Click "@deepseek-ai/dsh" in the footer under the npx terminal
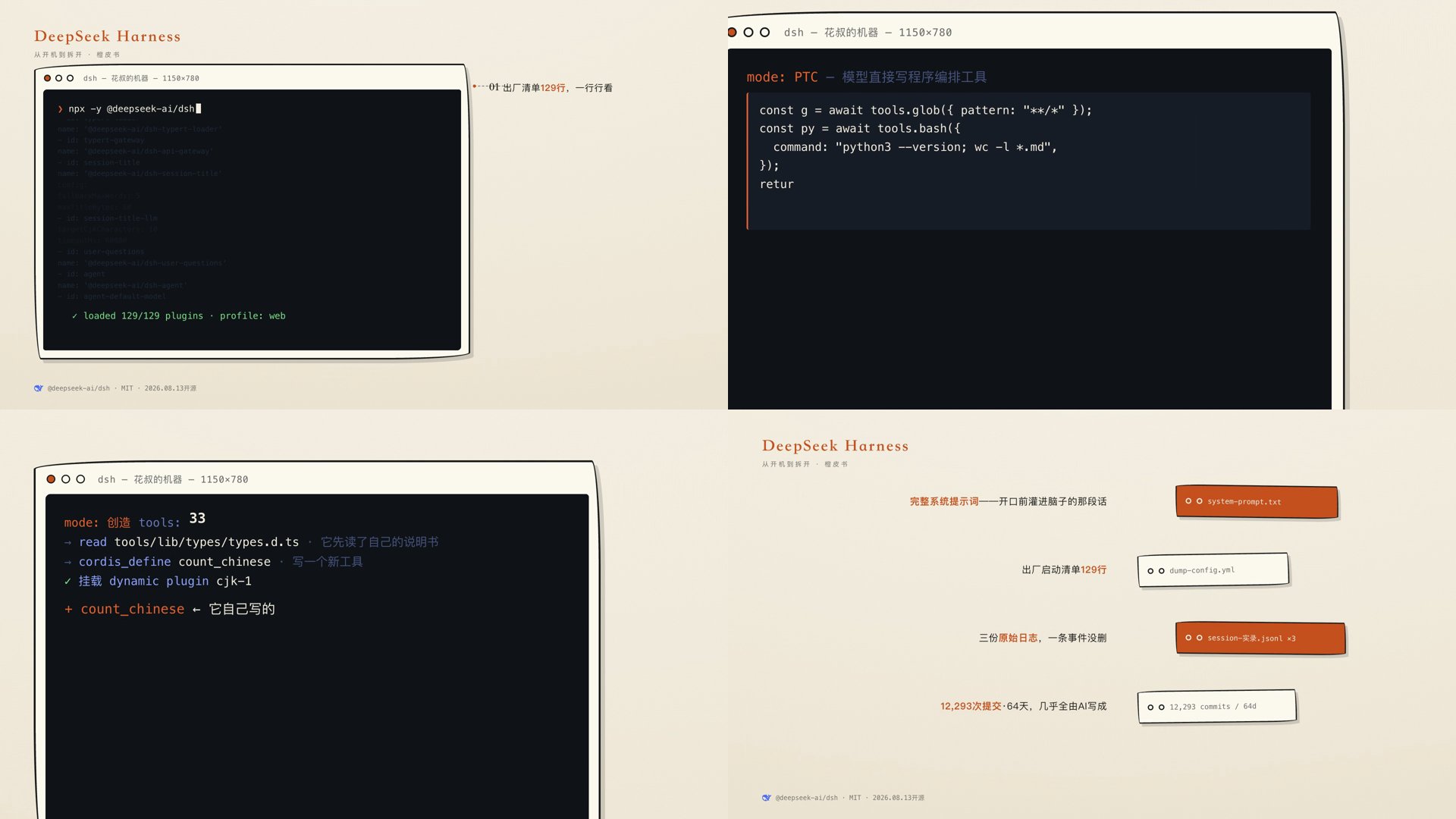The width and height of the screenshot is (1456, 819). tap(79, 388)
